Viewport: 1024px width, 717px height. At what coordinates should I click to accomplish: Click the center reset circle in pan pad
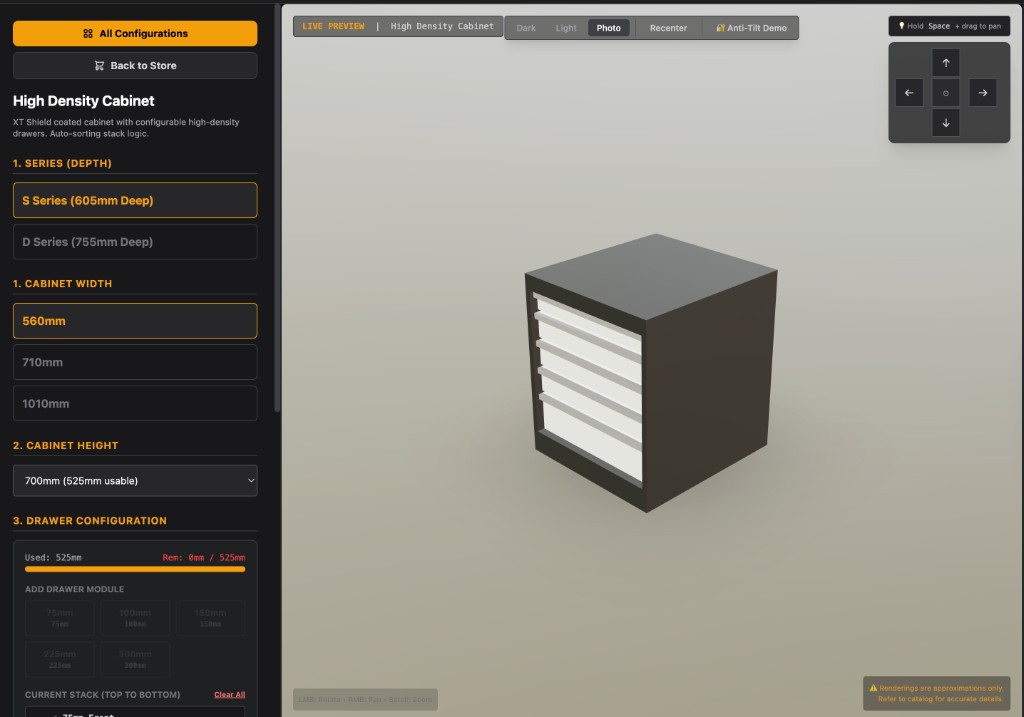pos(945,93)
